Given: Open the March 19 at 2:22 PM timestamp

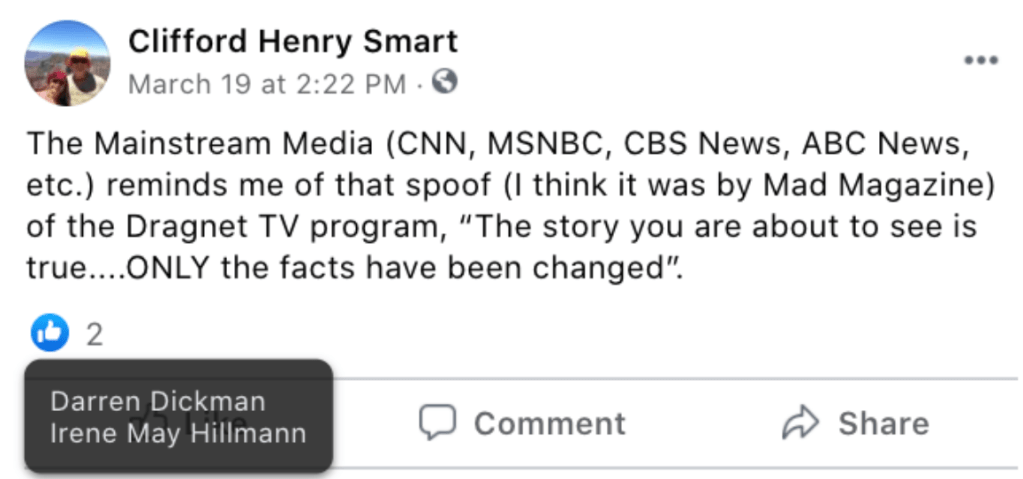Looking at the screenshot, I should (267, 84).
